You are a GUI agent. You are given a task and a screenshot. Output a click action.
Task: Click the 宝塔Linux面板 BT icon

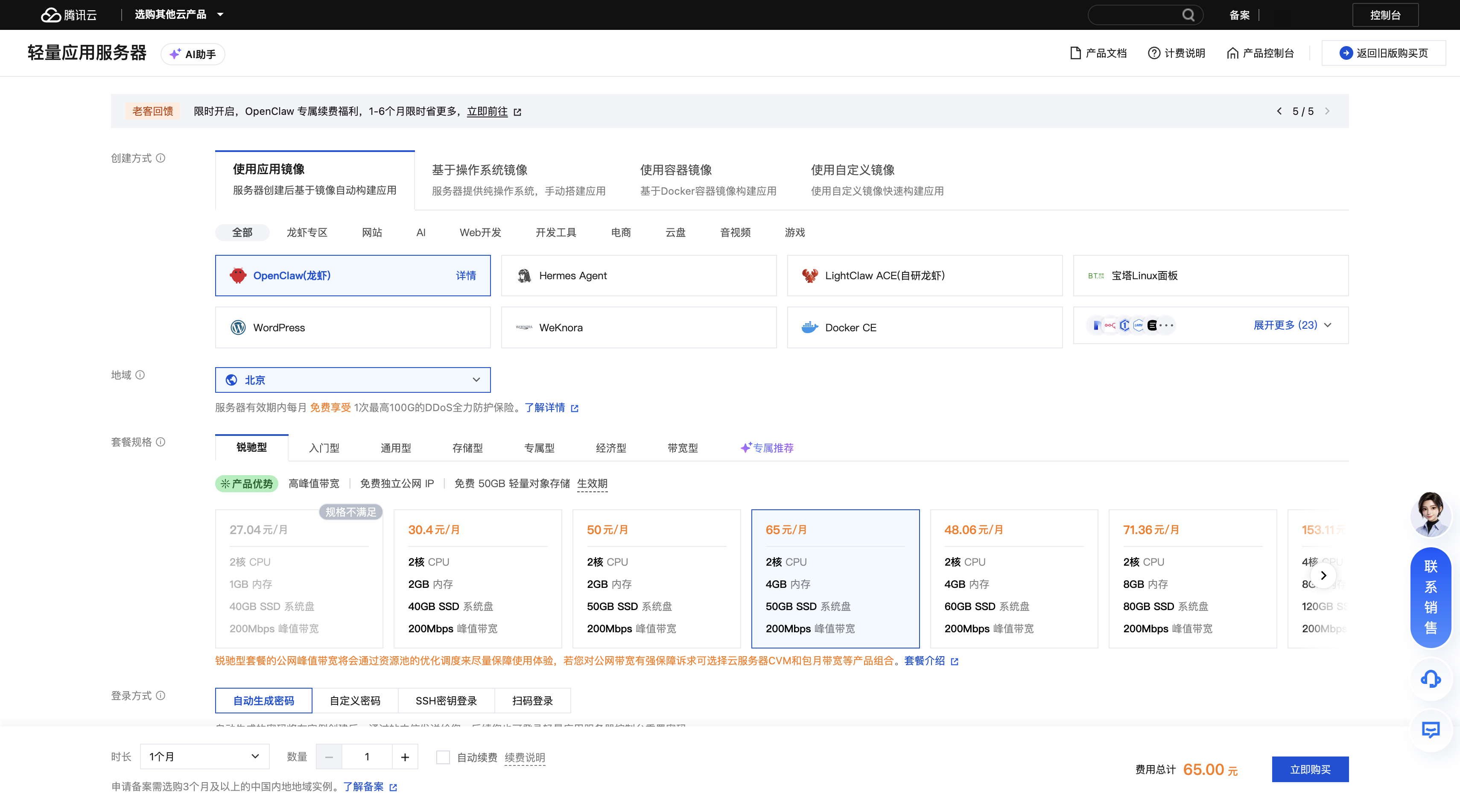(x=1095, y=275)
